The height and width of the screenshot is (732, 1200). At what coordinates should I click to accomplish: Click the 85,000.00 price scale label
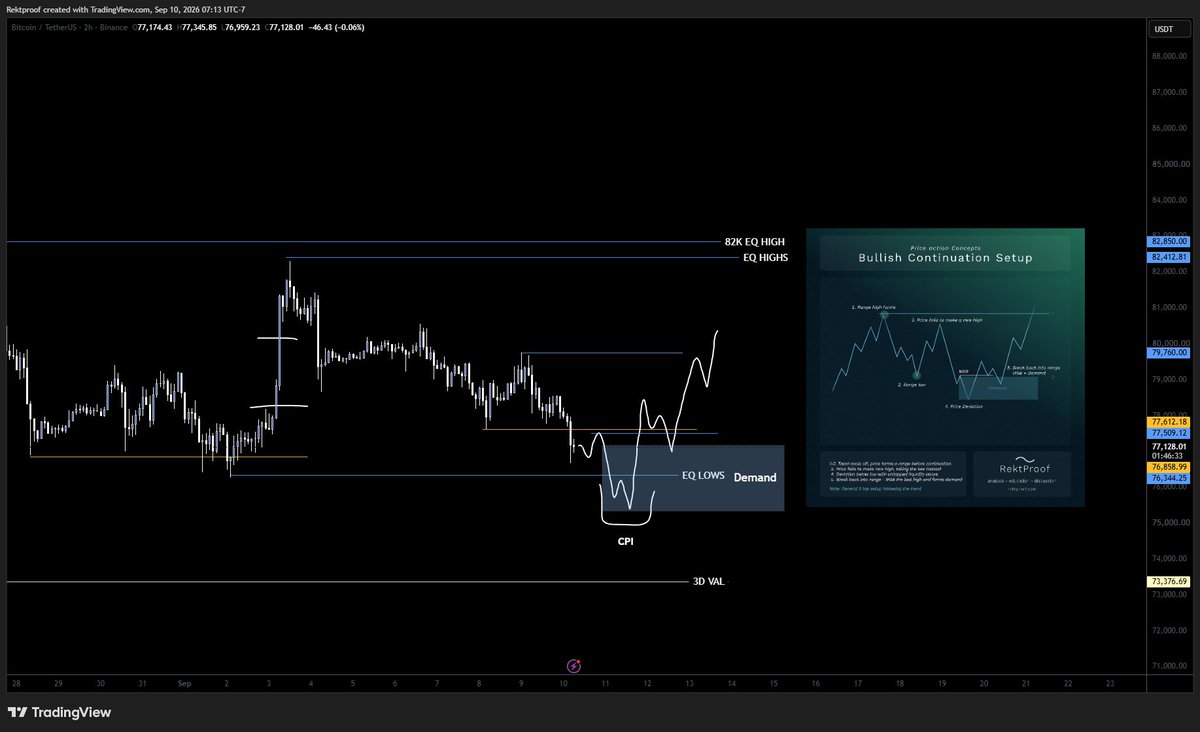[1169, 164]
